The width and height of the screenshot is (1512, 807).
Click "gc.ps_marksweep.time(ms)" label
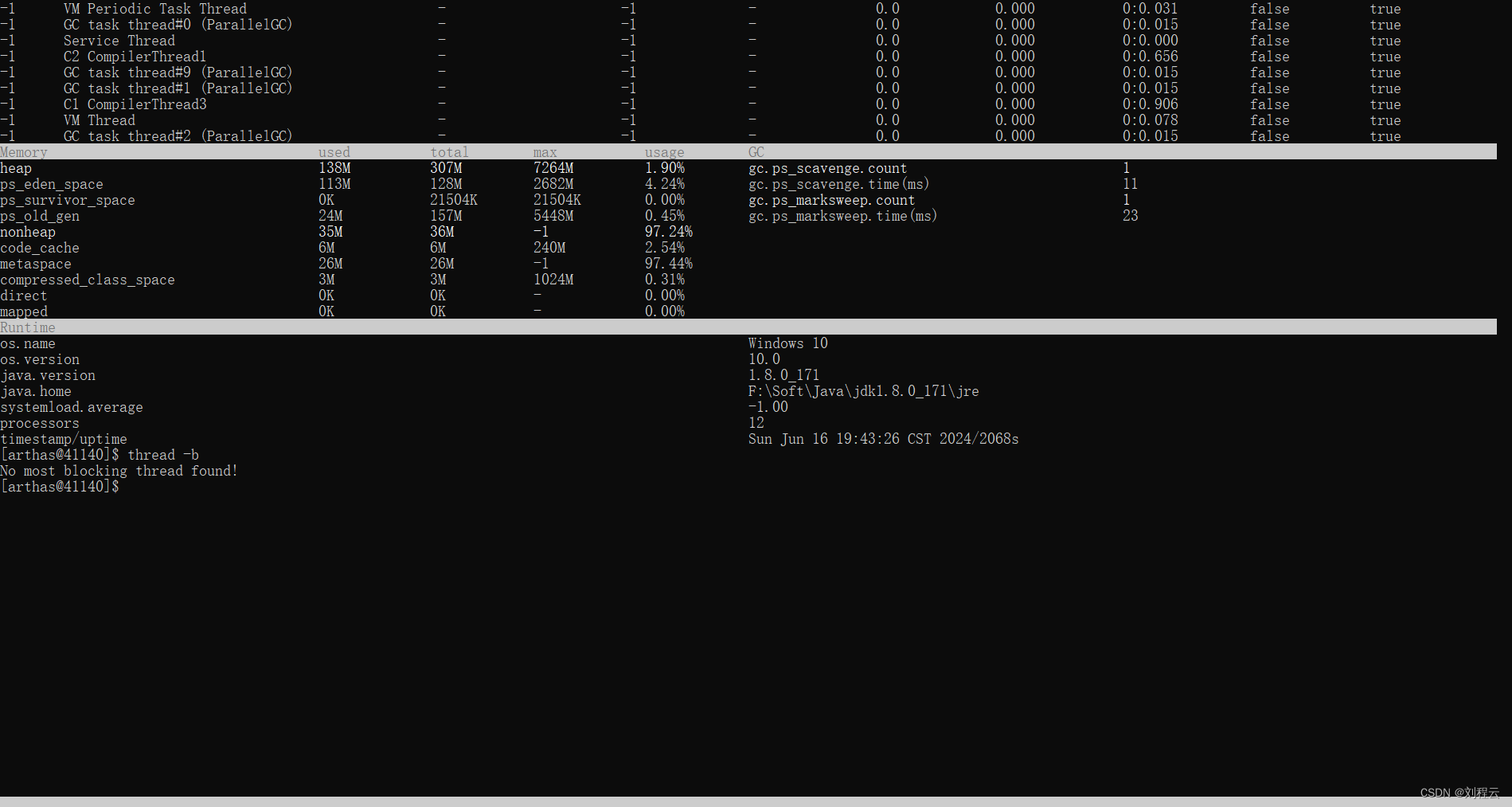[843, 216]
